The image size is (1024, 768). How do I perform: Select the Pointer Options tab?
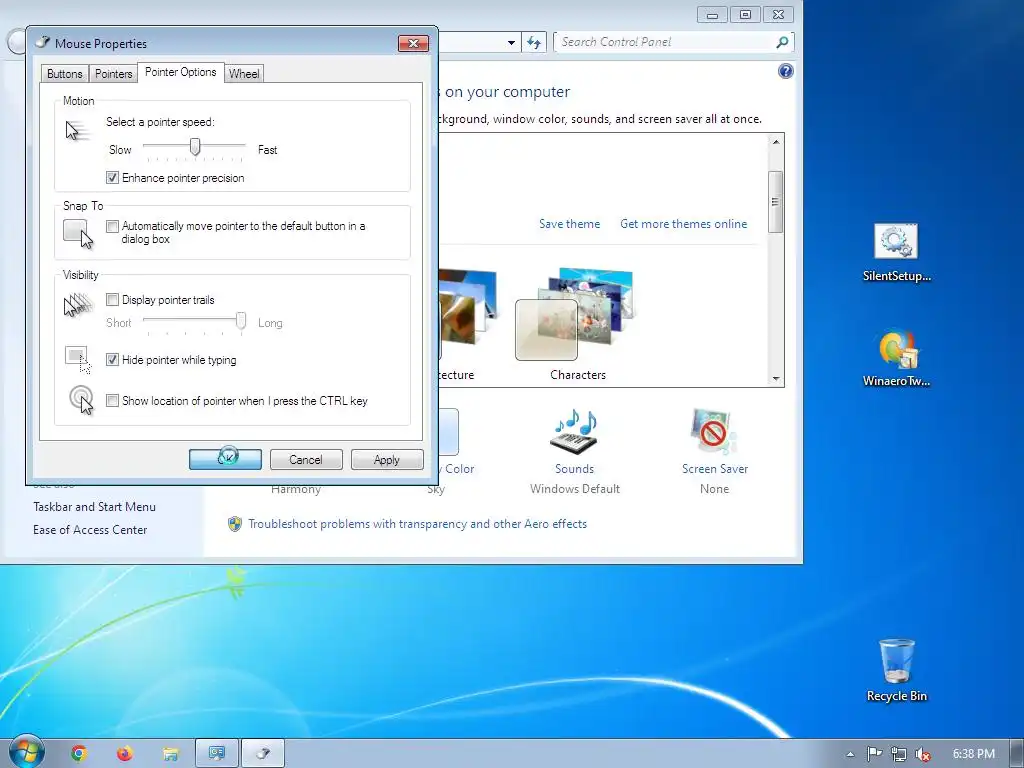click(180, 72)
